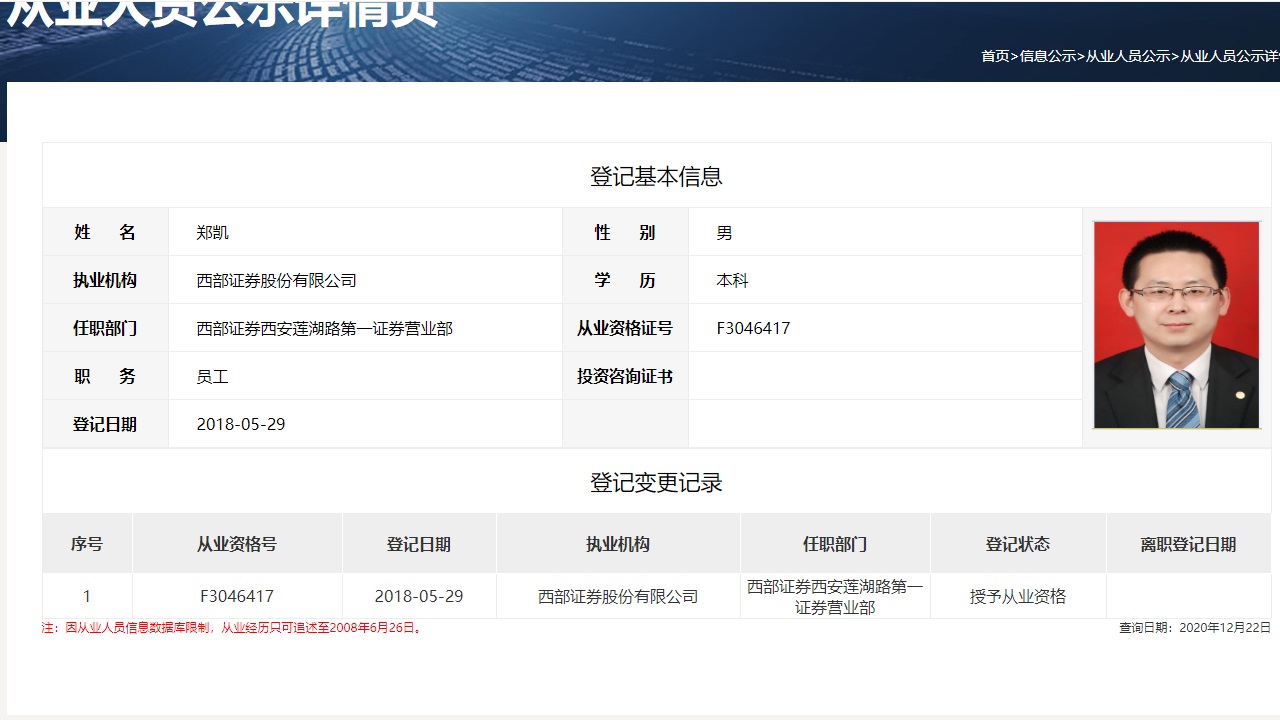Click the 从业资格号 column header
The height and width of the screenshot is (720, 1280).
point(237,545)
